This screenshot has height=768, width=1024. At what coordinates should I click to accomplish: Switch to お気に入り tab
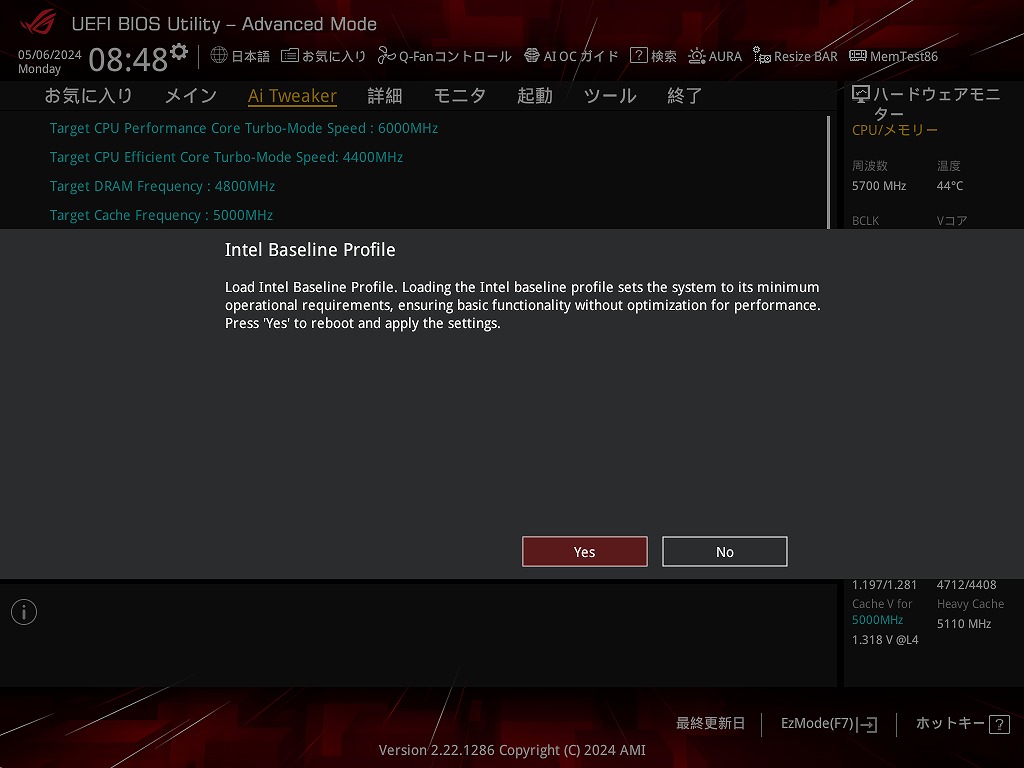tap(89, 96)
